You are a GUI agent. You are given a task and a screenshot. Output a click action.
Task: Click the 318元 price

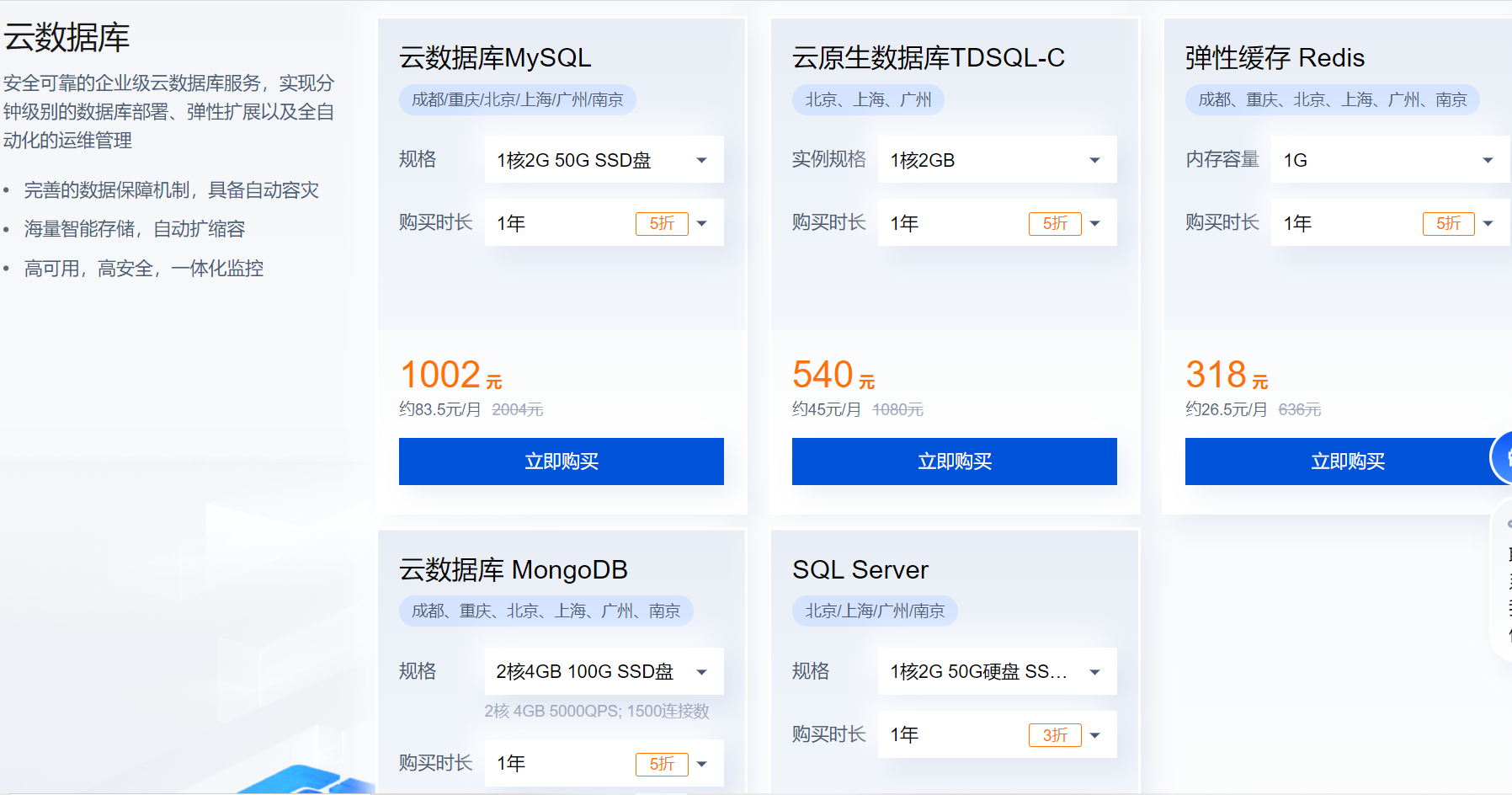(x=1227, y=375)
